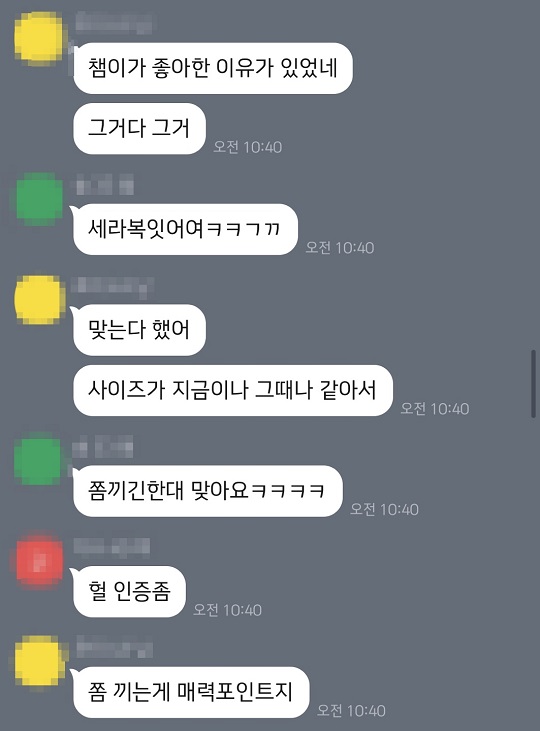Click the timestamp next to '헐 인증좀'
The width and height of the screenshot is (540, 731).
(x=227, y=610)
